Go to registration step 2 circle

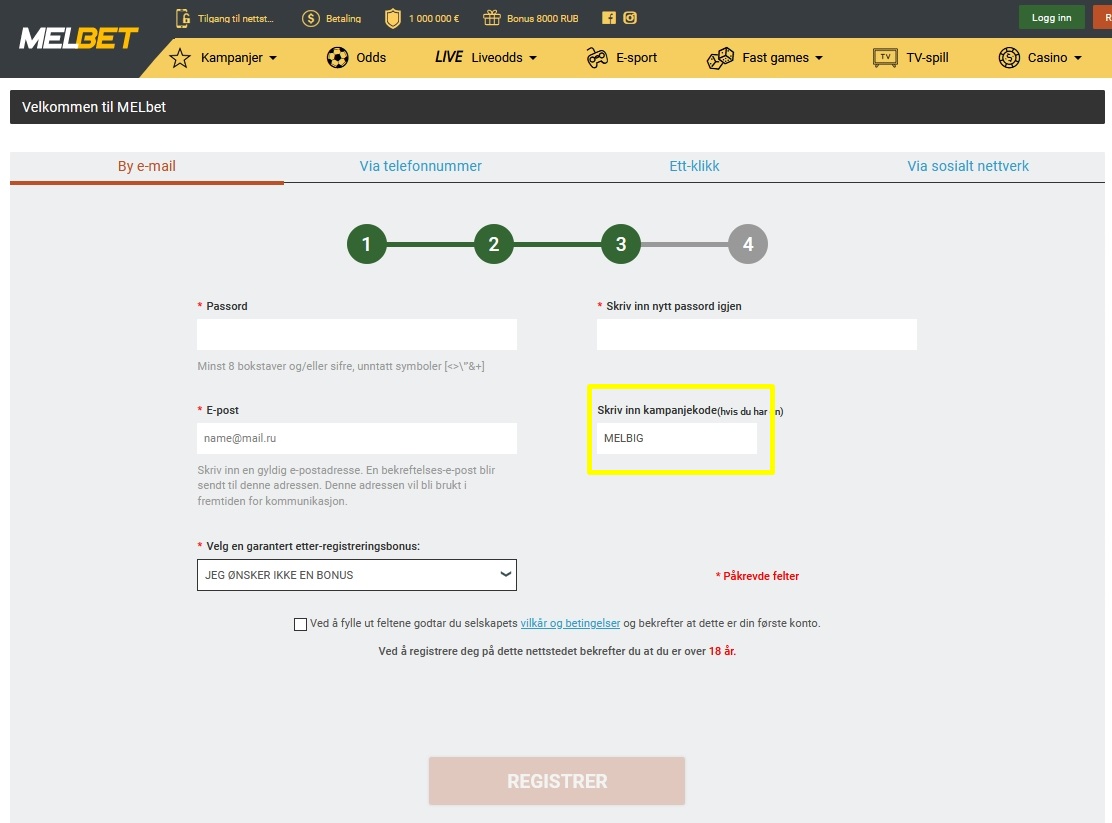(x=494, y=244)
